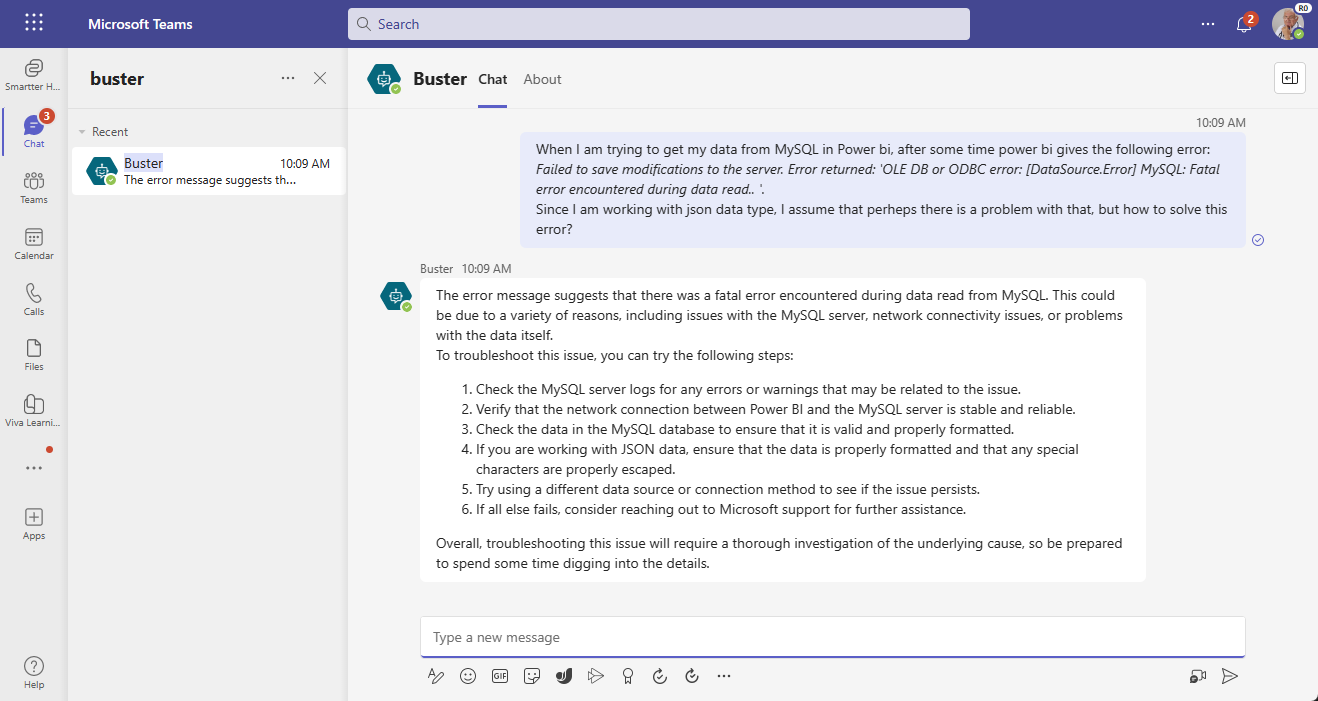Click the Microsoft Teams title text
This screenshot has width=1318, height=701.
tap(140, 24)
